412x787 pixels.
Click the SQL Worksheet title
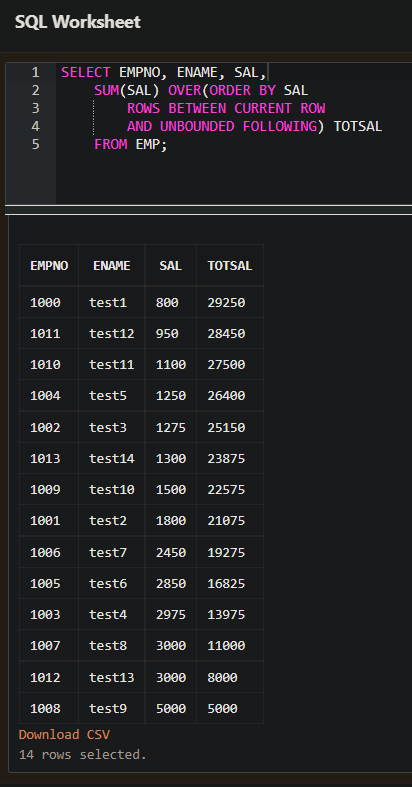(x=78, y=22)
